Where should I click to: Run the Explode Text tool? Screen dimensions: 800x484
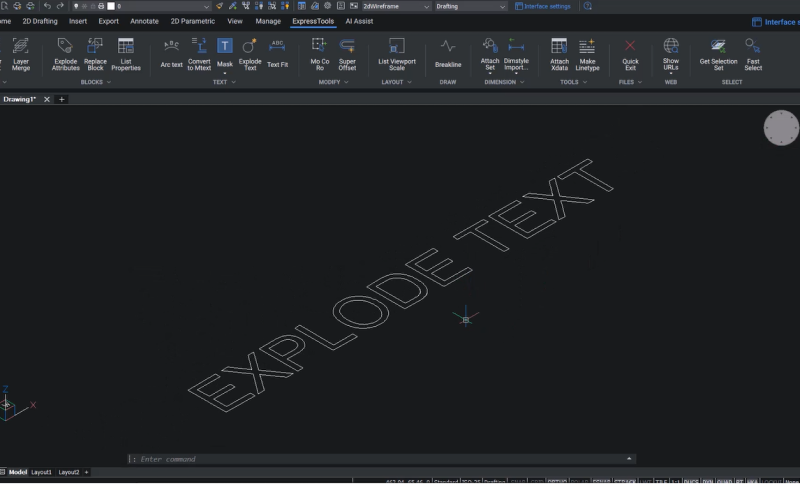[250, 54]
